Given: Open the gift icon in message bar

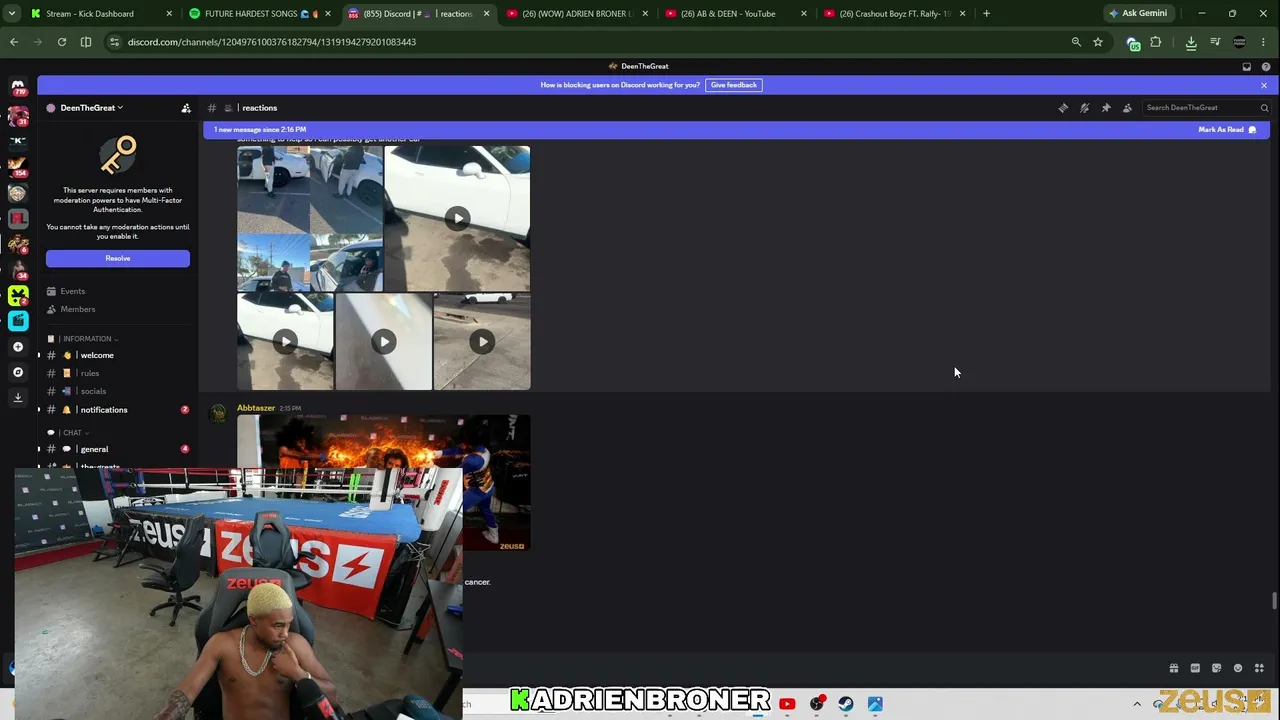Looking at the screenshot, I should (x=1174, y=668).
